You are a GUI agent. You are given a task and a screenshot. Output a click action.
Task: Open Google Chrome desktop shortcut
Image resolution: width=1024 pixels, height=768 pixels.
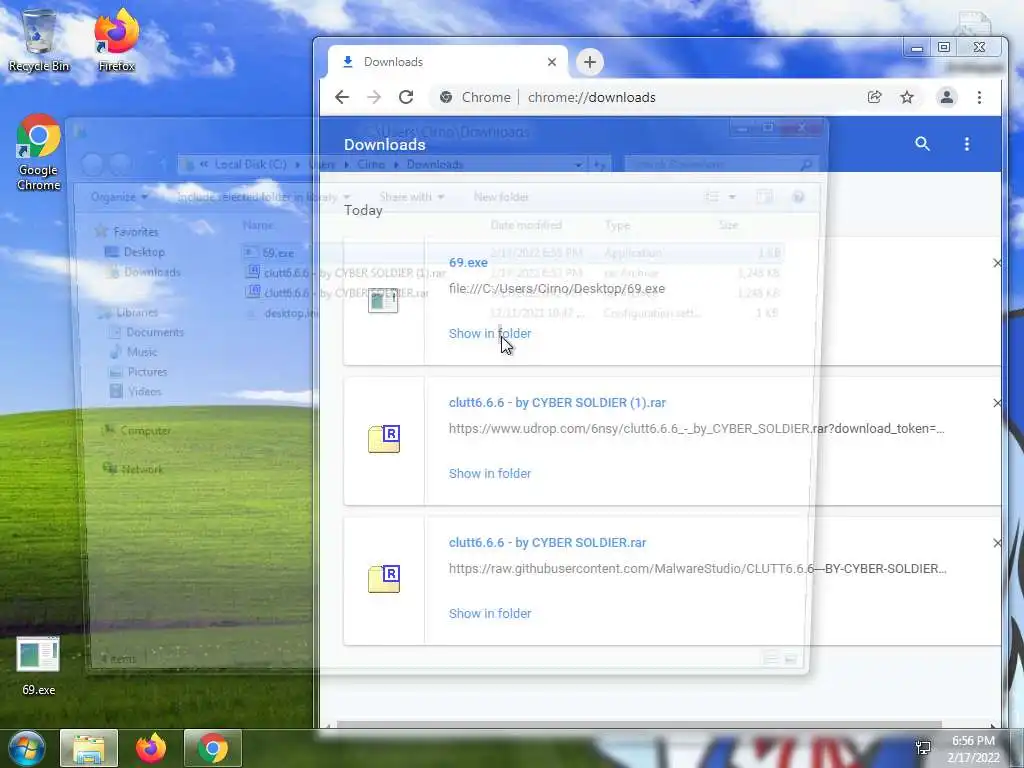39,152
